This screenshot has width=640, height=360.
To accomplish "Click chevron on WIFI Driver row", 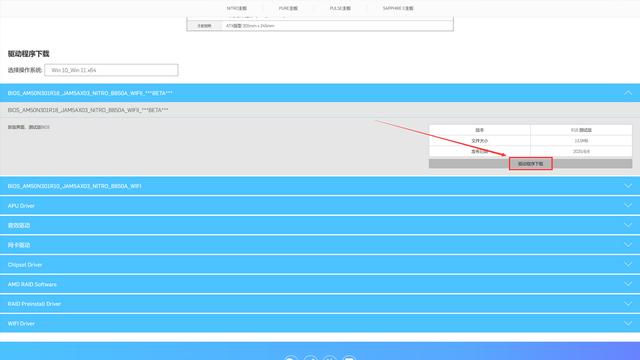I will (628, 323).
